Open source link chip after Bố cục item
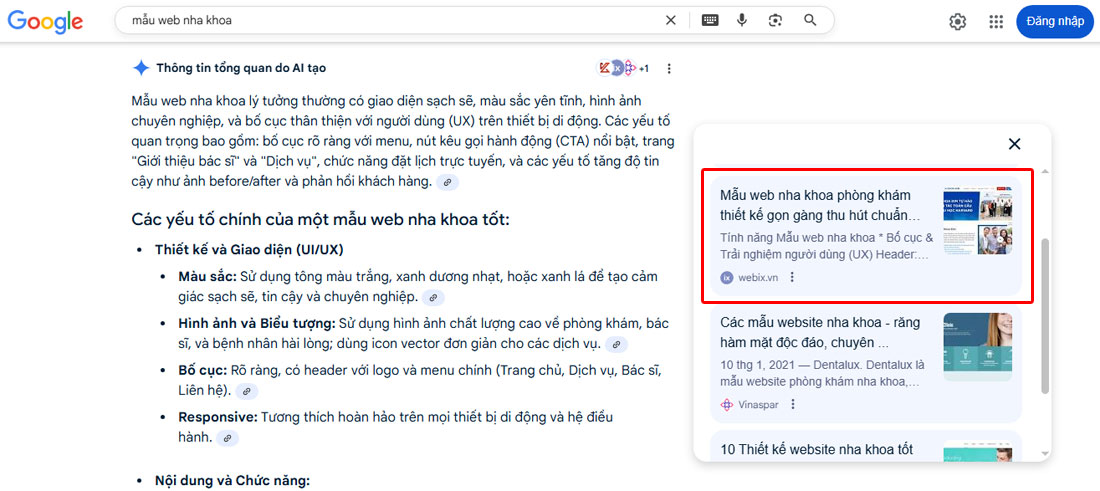The height and width of the screenshot is (491, 1100). [249, 391]
